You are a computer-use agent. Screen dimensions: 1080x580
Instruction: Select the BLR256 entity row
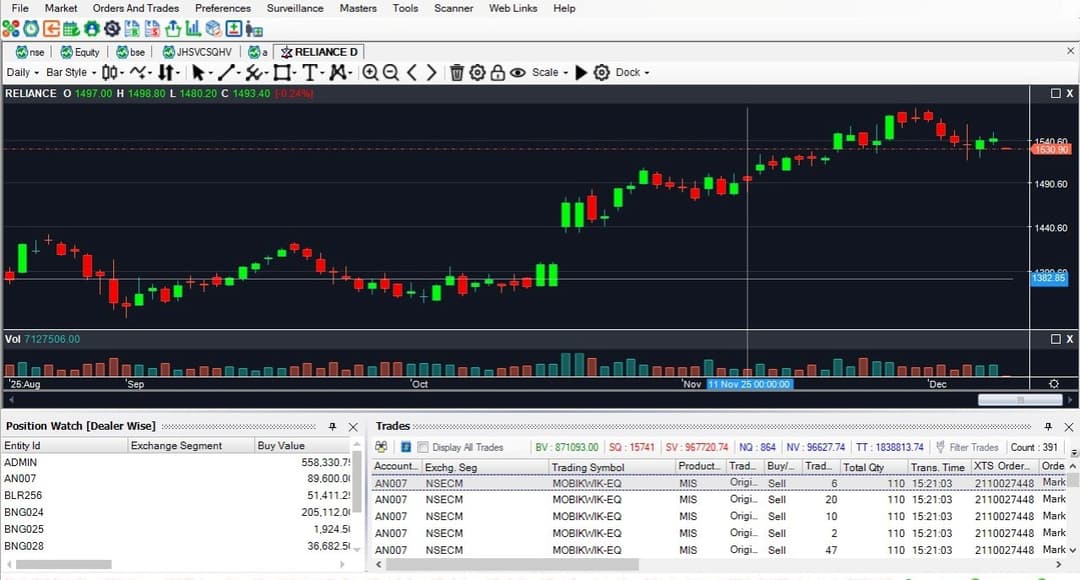pos(178,495)
